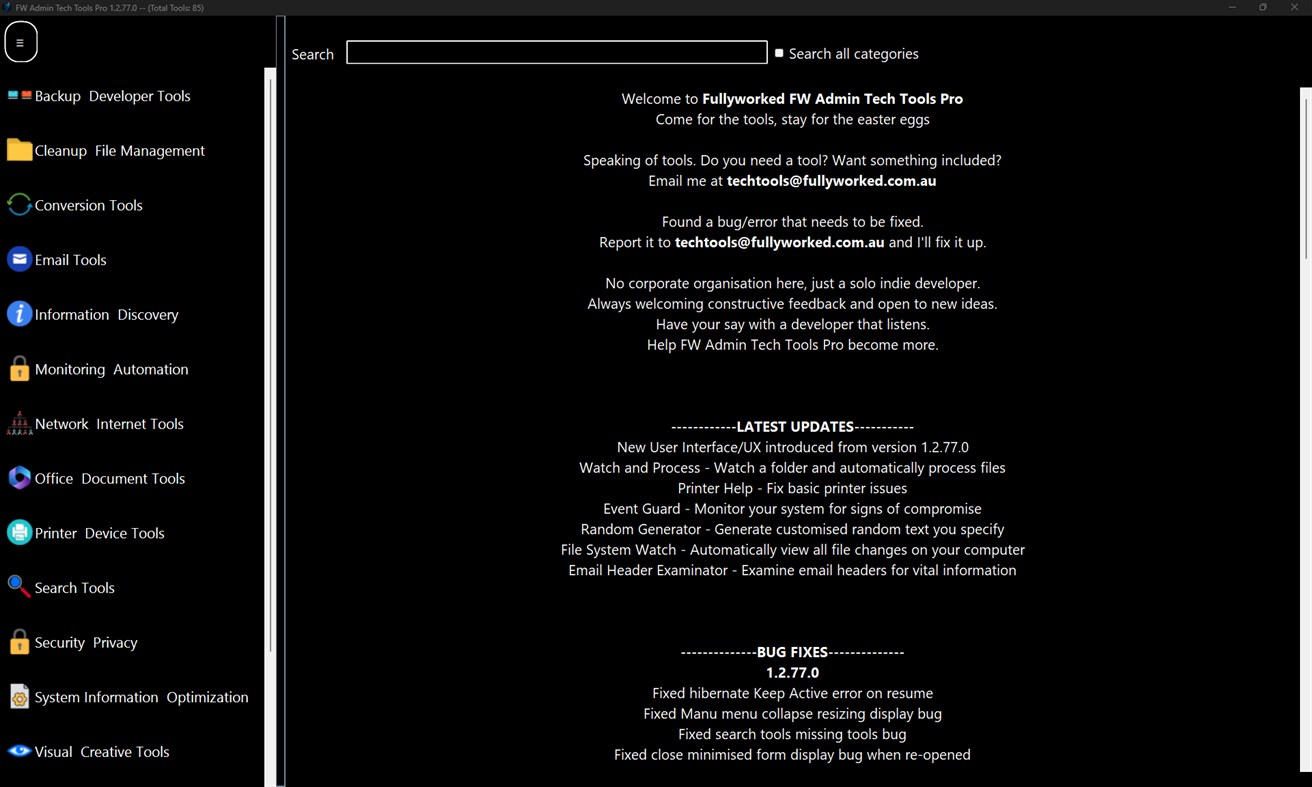The width and height of the screenshot is (1312, 787).
Task: Click the Search label
Action: tap(312, 54)
